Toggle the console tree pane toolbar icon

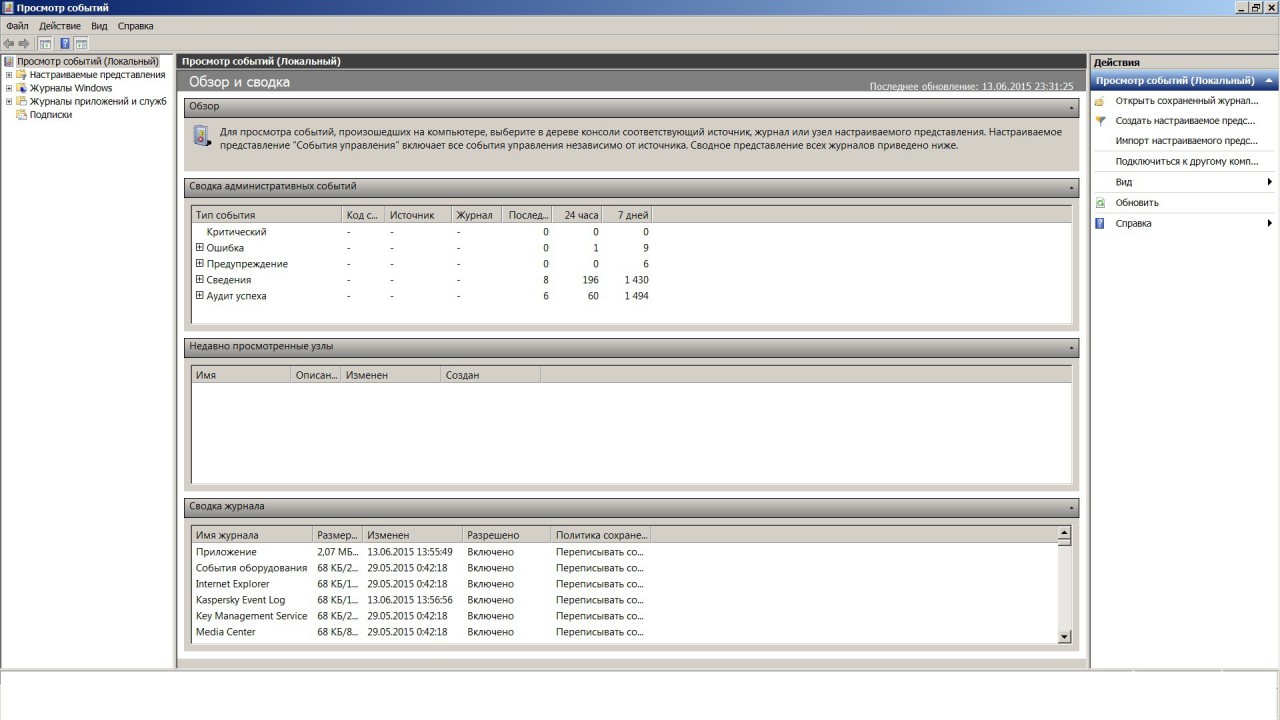tap(45, 43)
